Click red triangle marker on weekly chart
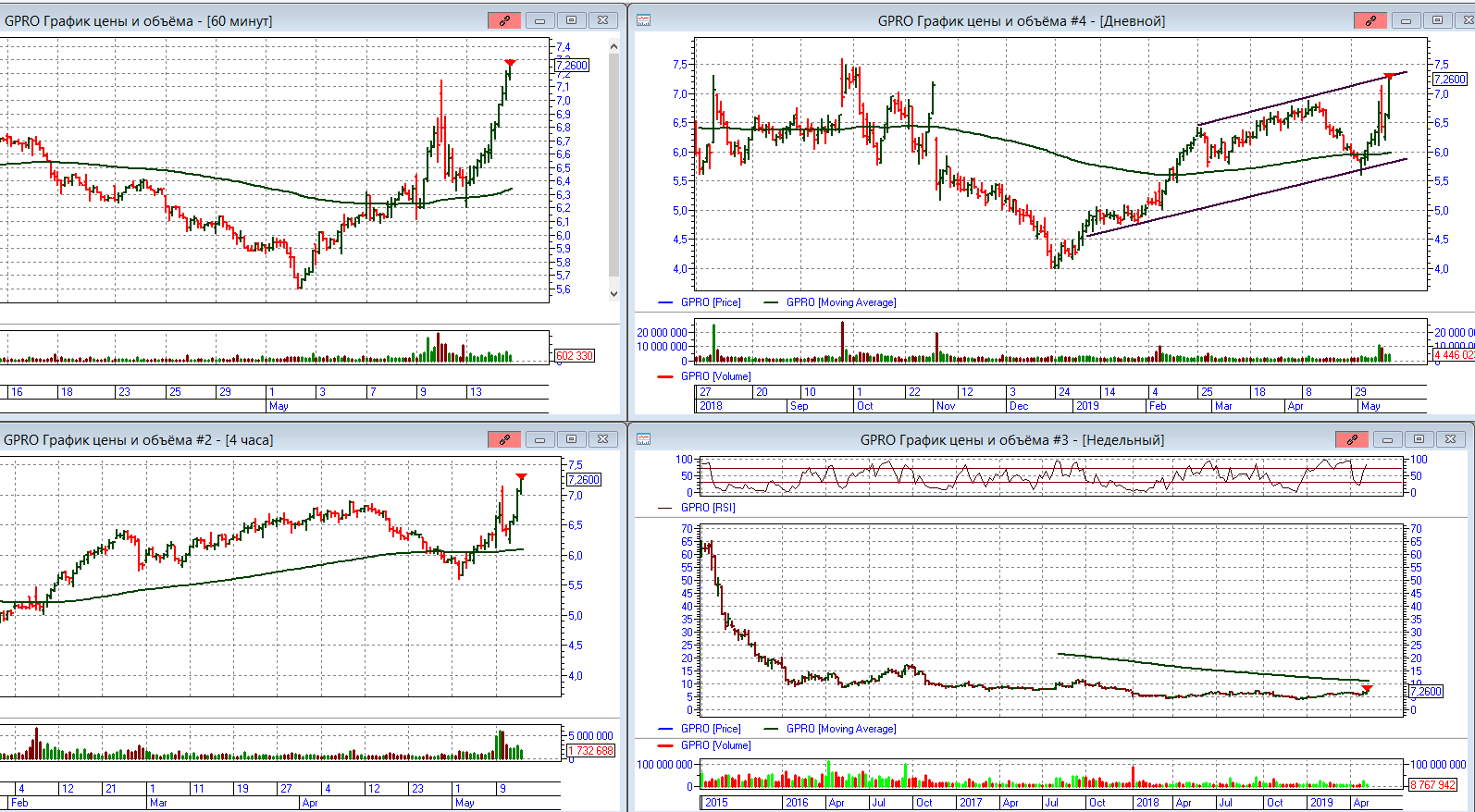This screenshot has width=1475, height=812. pos(1367,689)
